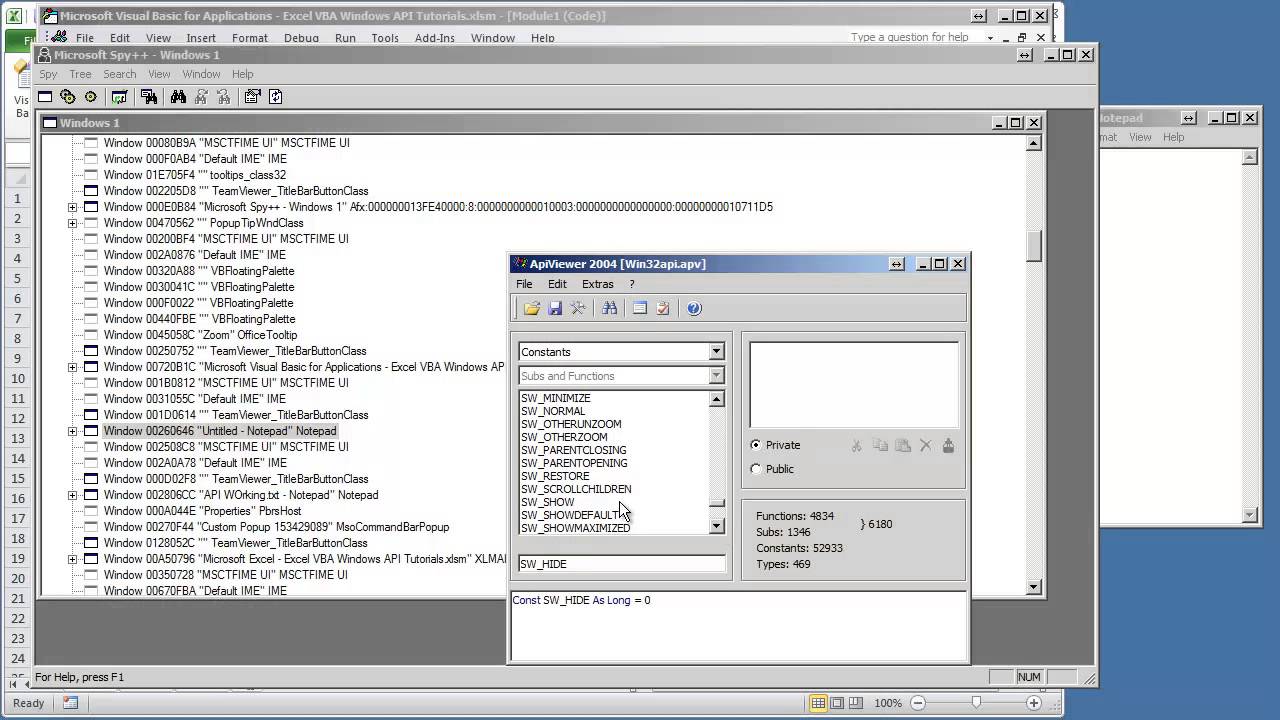Click the ApiViewer open file icon
1280x720 pixels.
coord(532,308)
